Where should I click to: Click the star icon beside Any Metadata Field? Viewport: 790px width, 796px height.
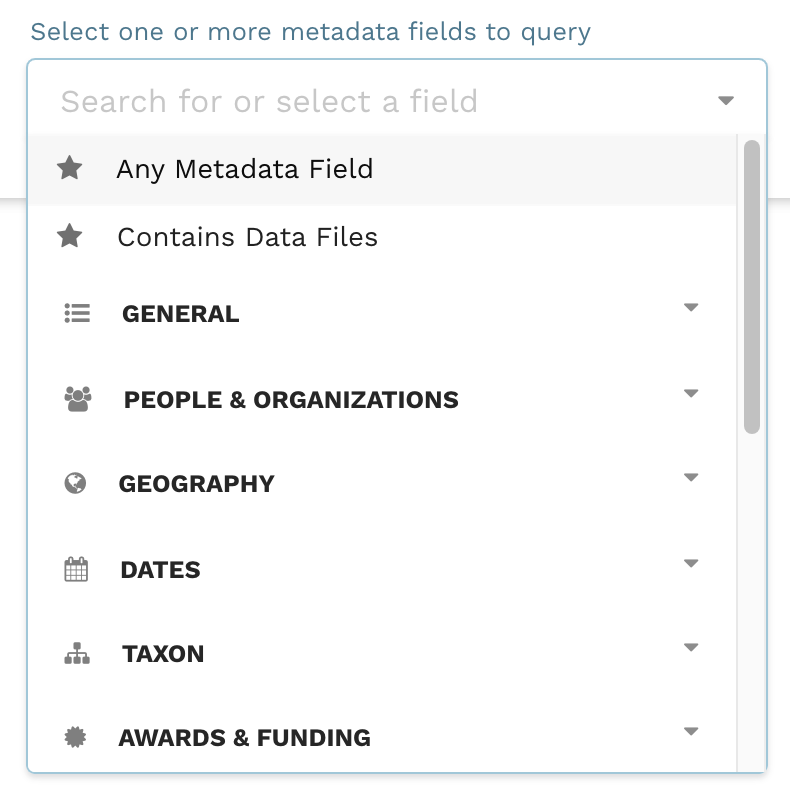click(x=69, y=168)
